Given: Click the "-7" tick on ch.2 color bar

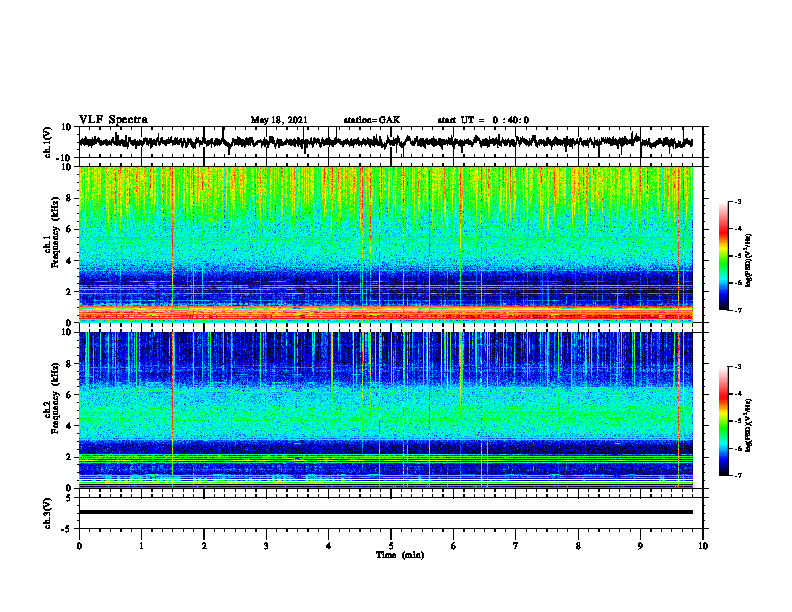Looking at the screenshot, I should click(x=737, y=475).
